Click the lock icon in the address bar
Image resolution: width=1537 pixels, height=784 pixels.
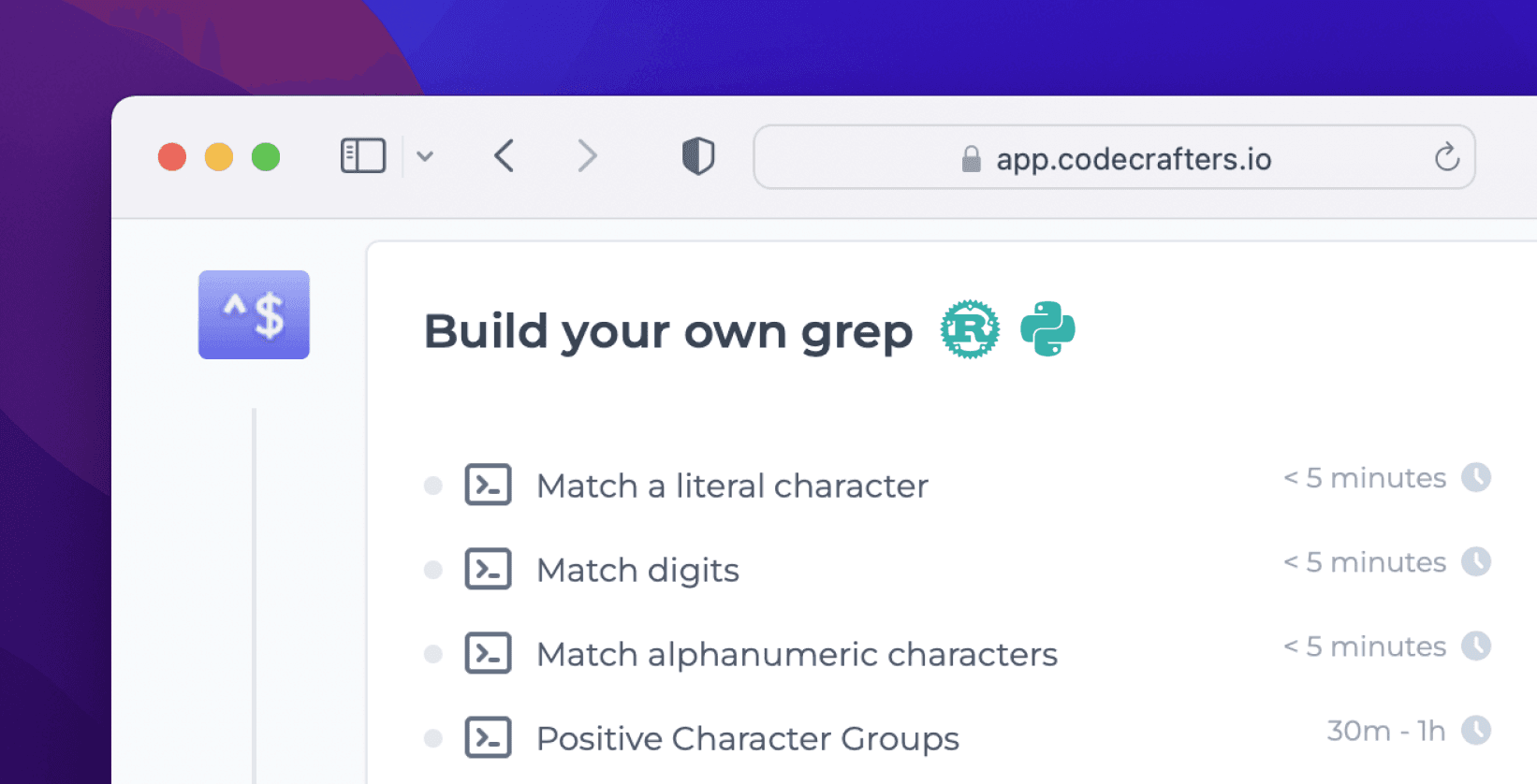coord(970,159)
